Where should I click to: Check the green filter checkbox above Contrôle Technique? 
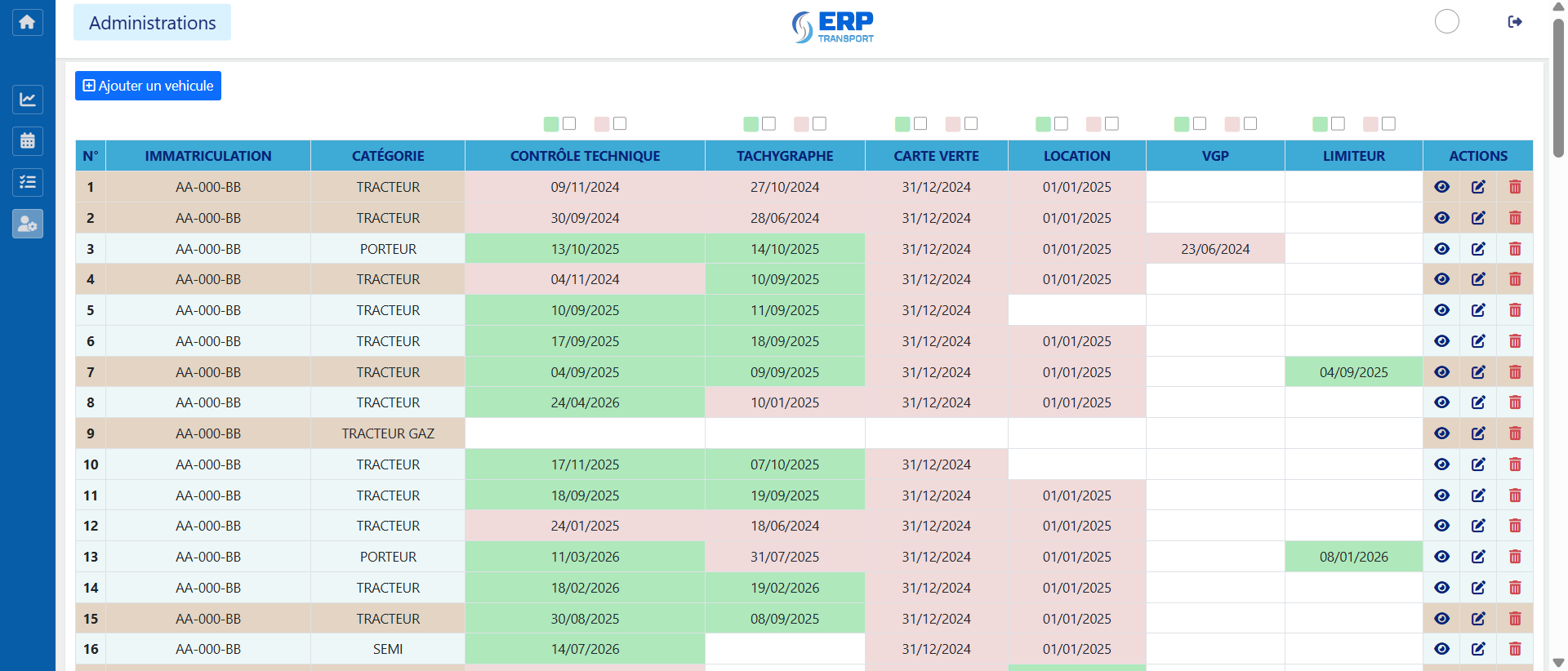(569, 123)
